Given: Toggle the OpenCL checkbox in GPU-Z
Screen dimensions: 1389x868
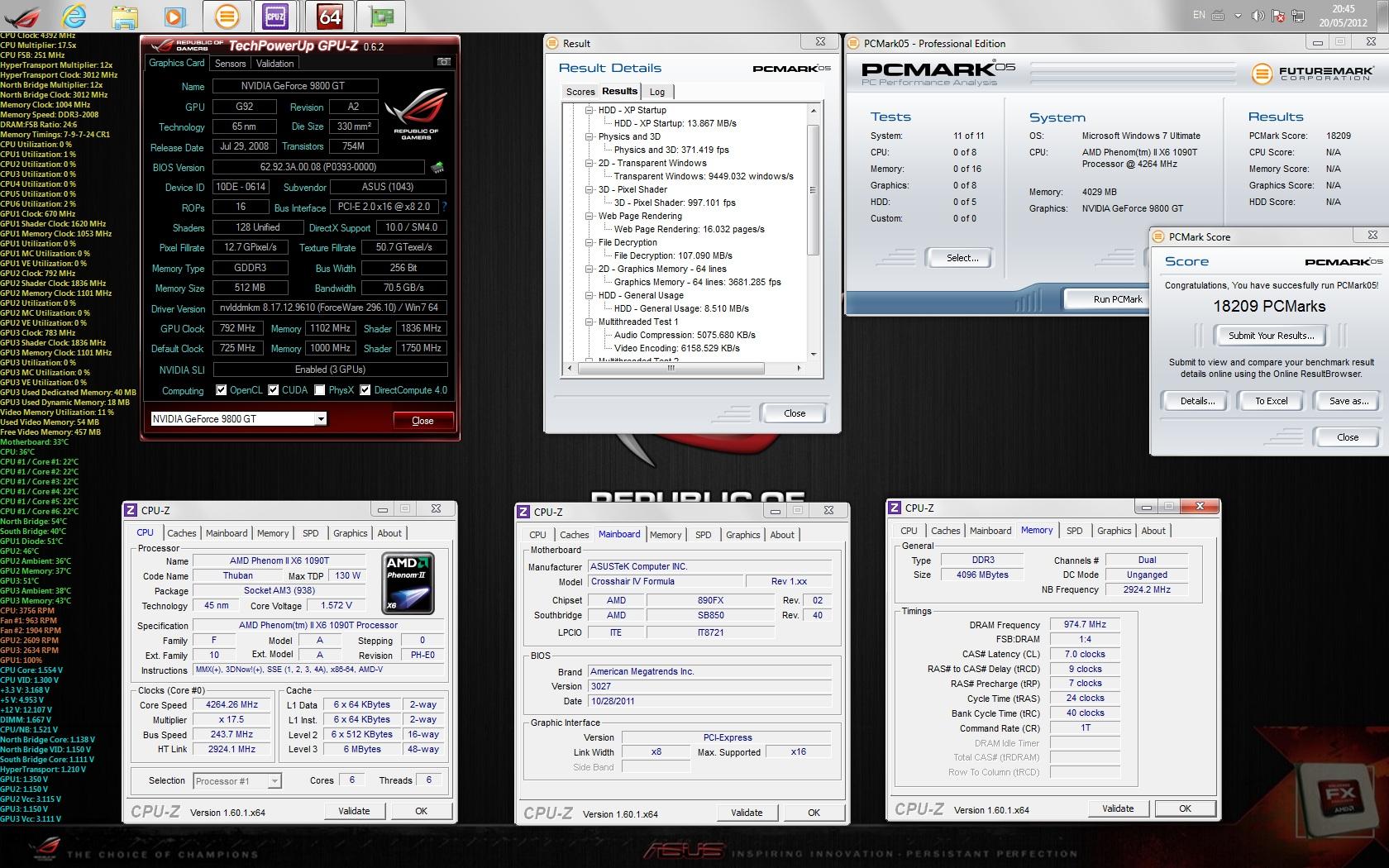Looking at the screenshot, I should point(222,390).
